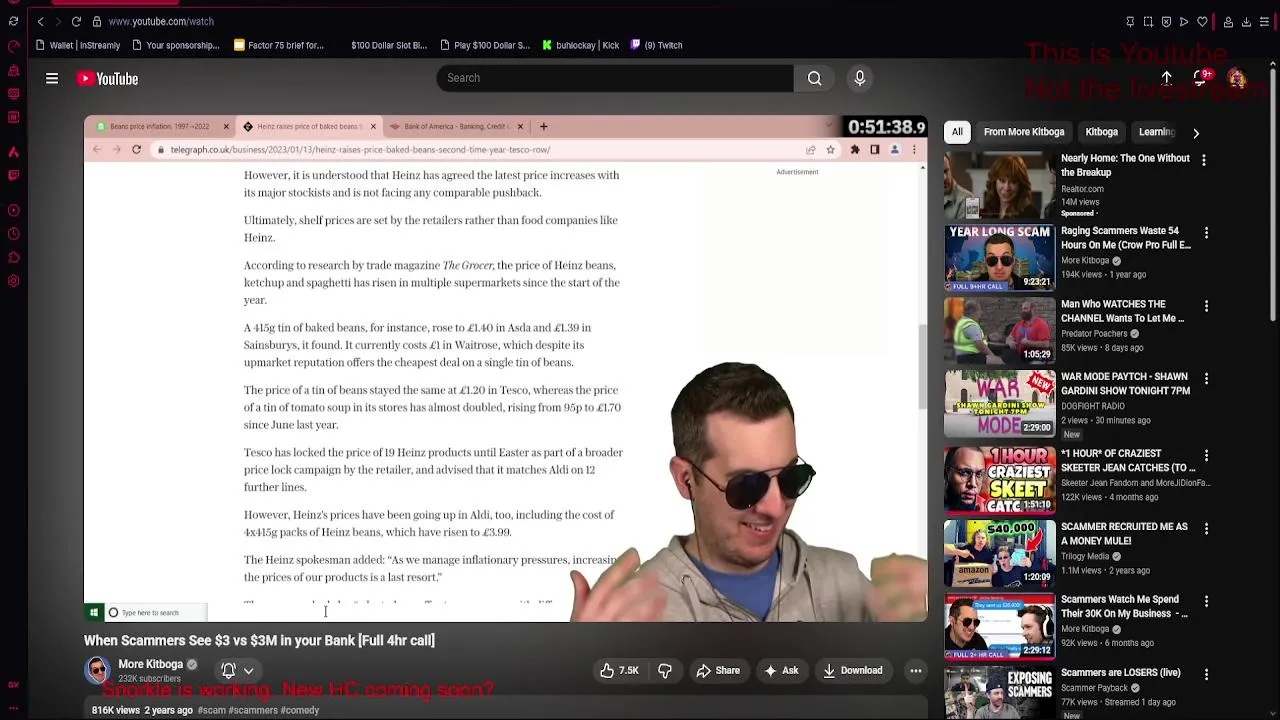Image resolution: width=1280 pixels, height=720 pixels.
Task: Toggle the channel notification bell
Action: pyautogui.click(x=228, y=671)
